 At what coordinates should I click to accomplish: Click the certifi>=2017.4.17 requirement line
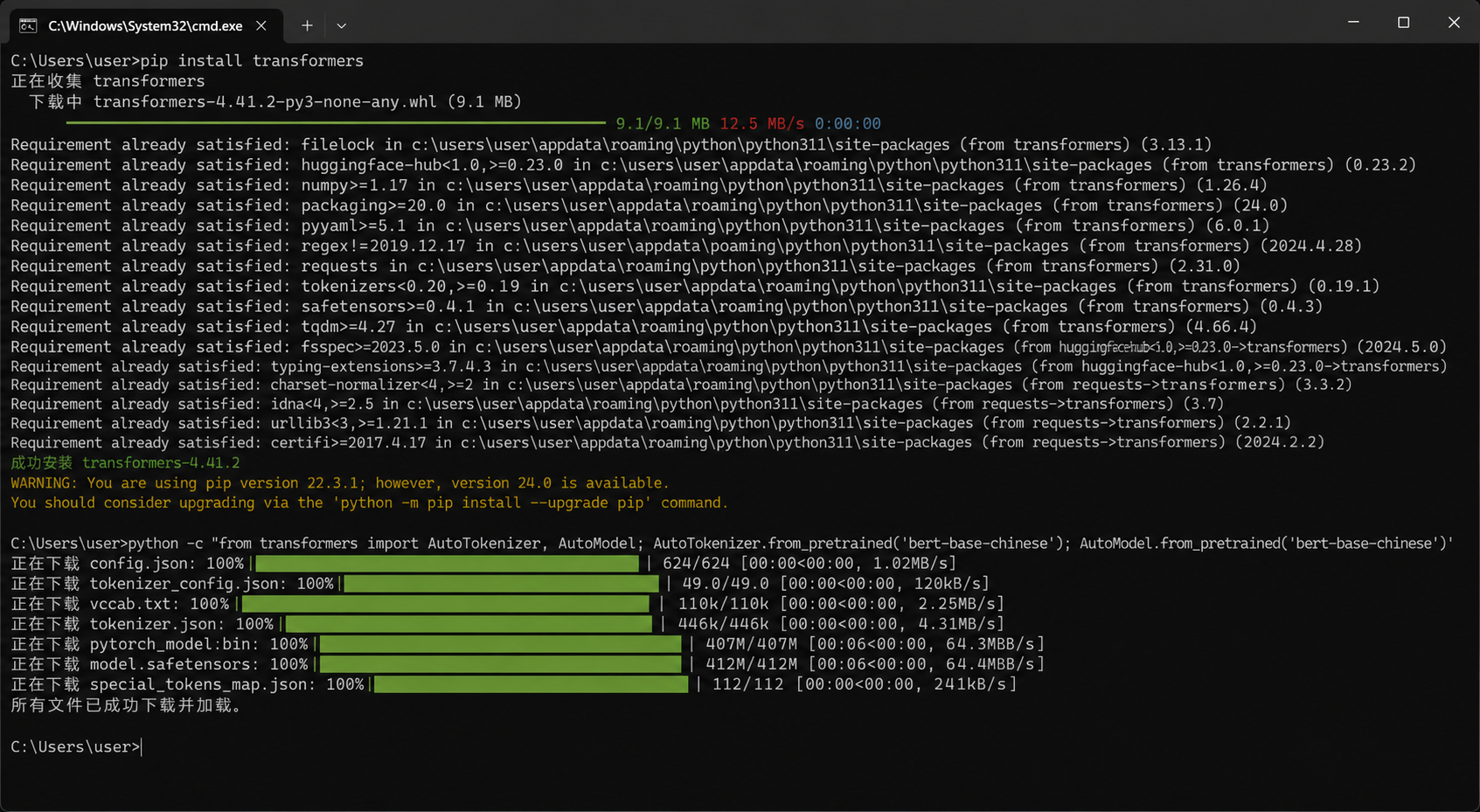pos(668,442)
